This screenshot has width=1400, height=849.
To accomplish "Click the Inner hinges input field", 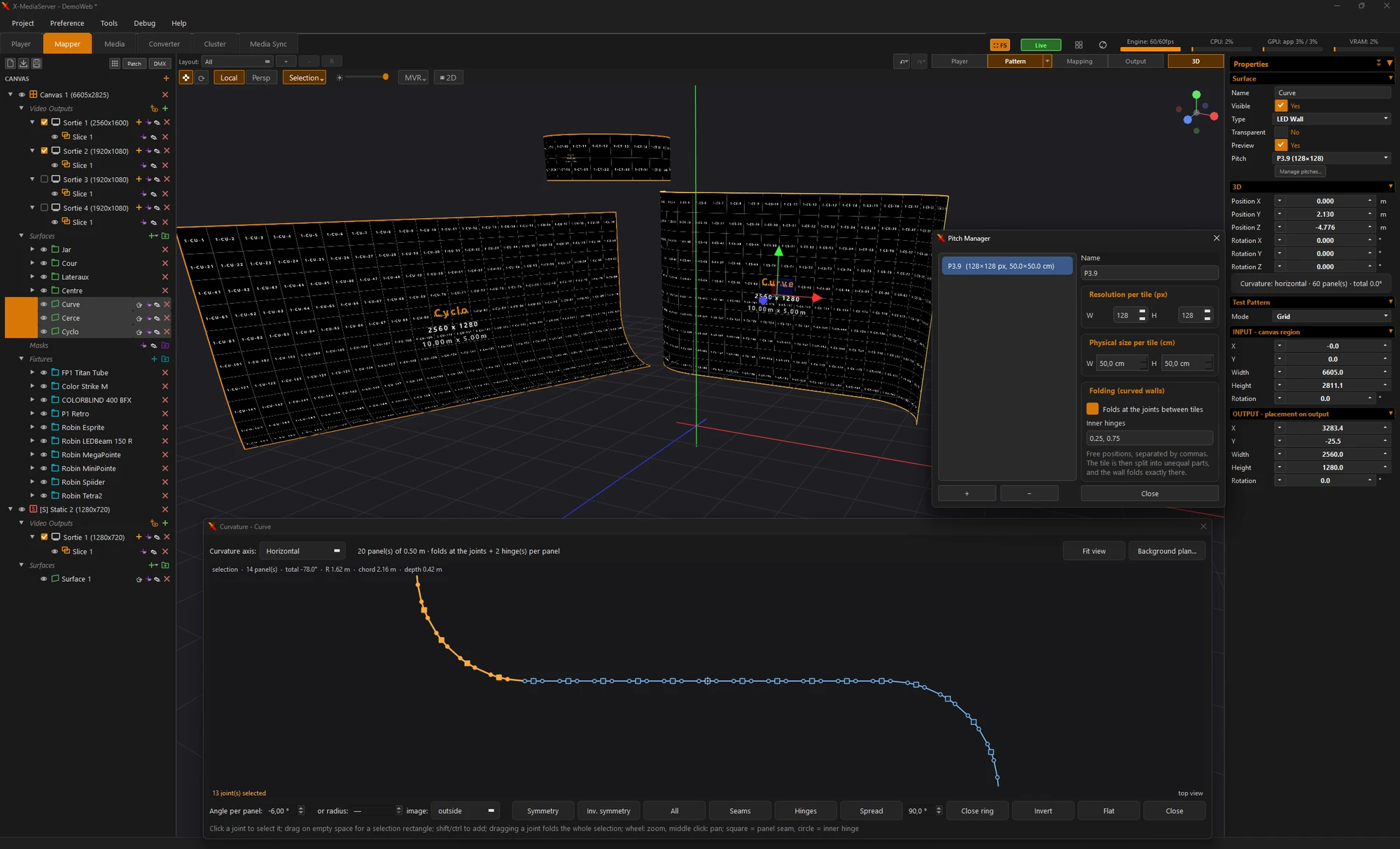I will pyautogui.click(x=1149, y=438).
